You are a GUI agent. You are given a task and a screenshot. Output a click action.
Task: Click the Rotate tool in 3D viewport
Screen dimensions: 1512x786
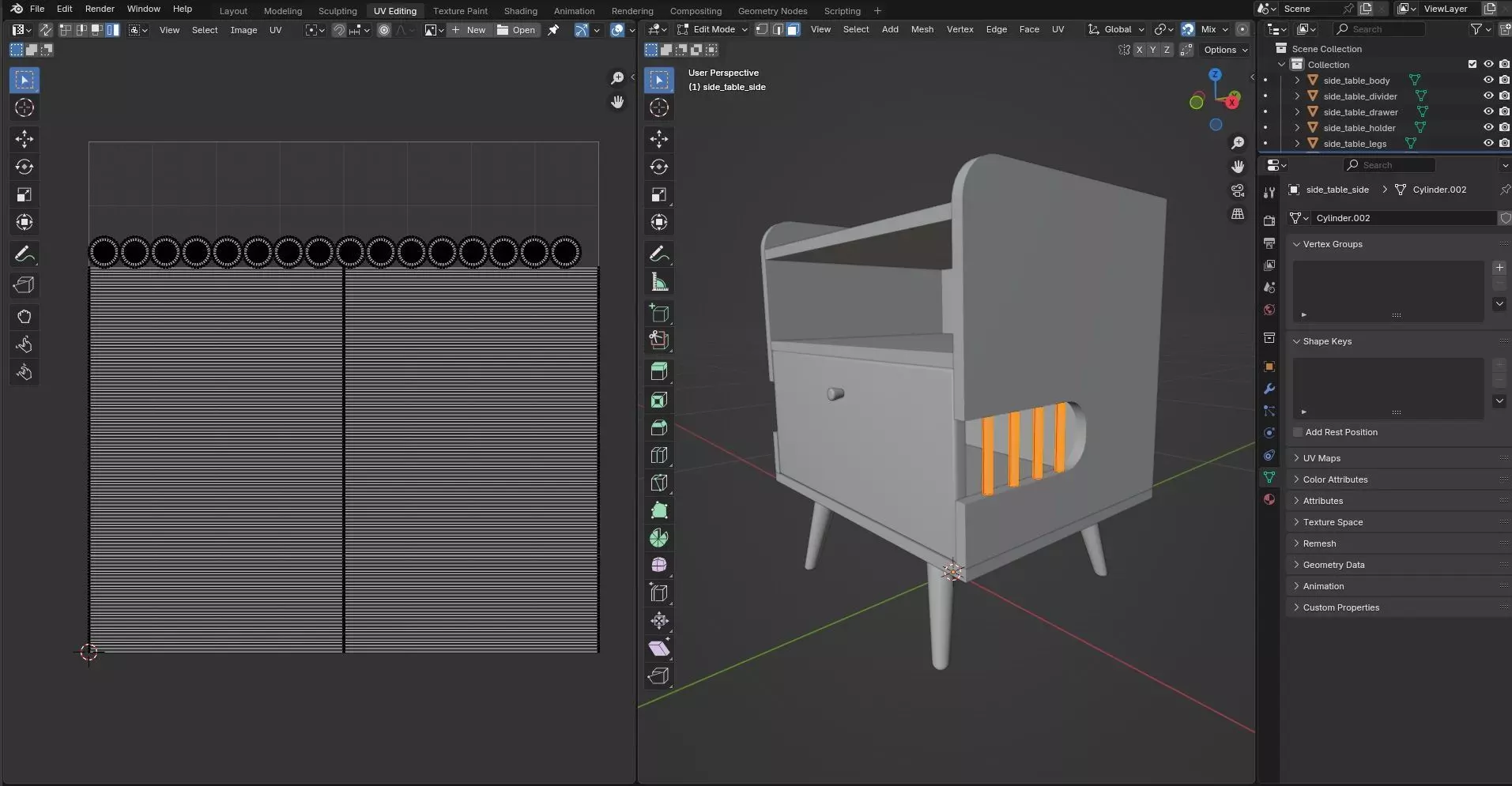coord(659,167)
